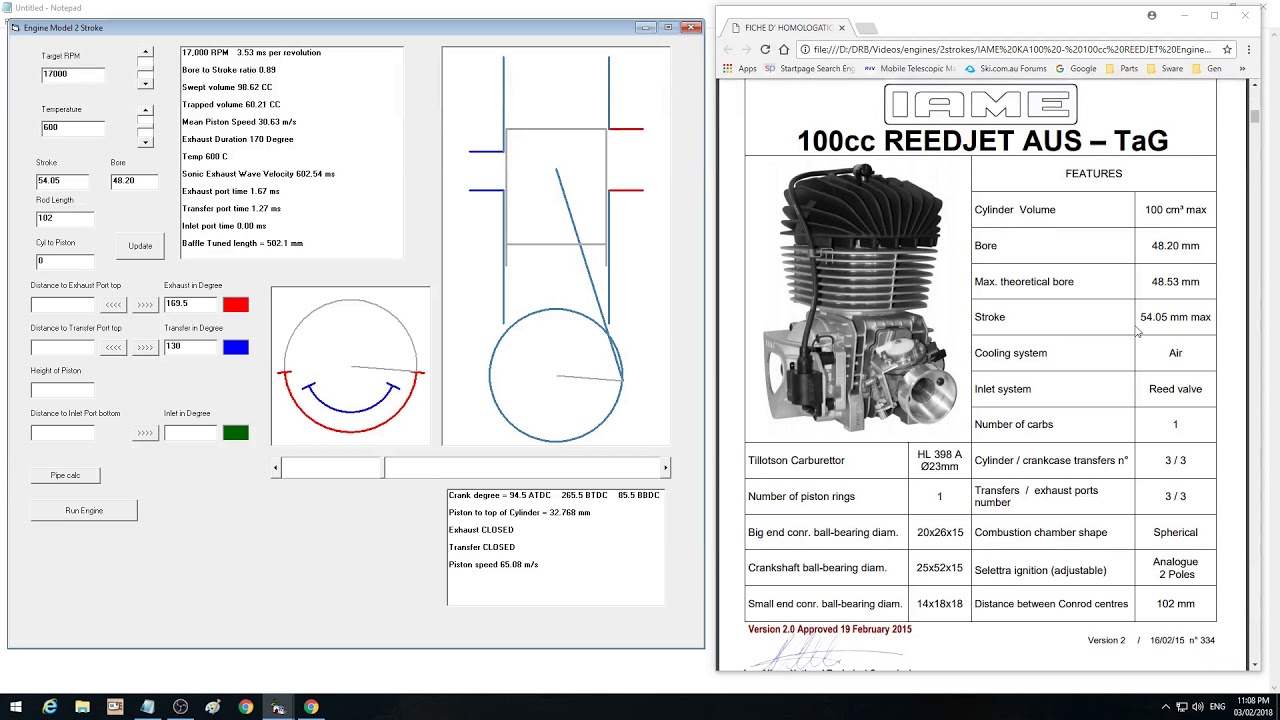Click 'Baffle Tuned length = 502.1 mm' line
Viewport: 1280px width, 720px height.
coord(242,243)
